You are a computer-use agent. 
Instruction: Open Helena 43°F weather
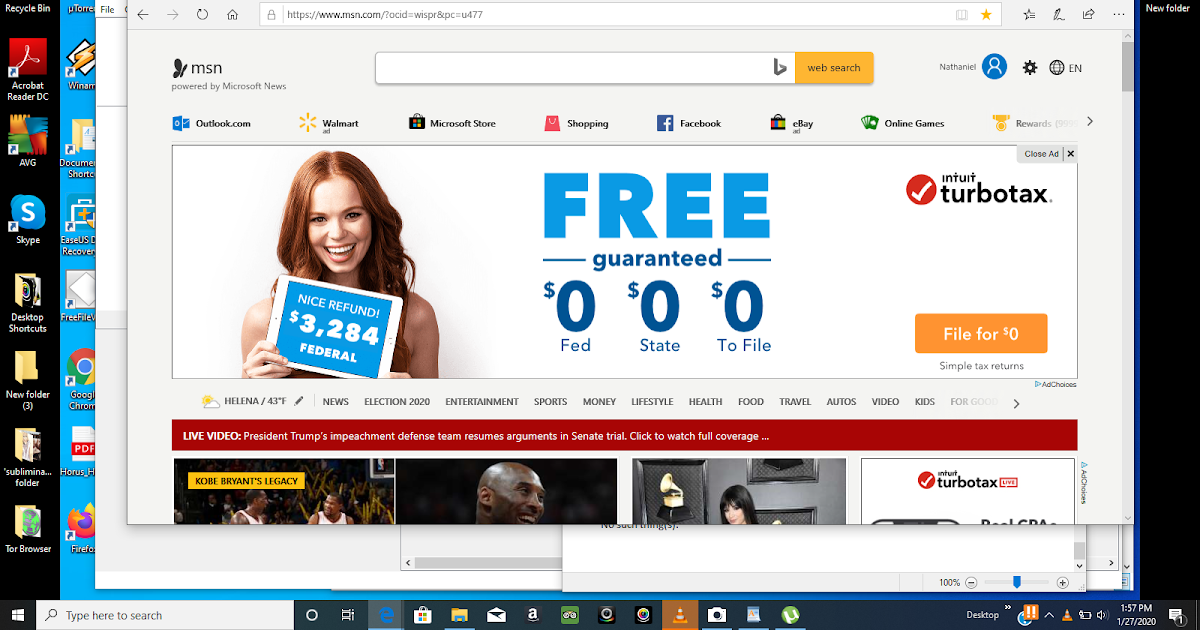coord(244,401)
